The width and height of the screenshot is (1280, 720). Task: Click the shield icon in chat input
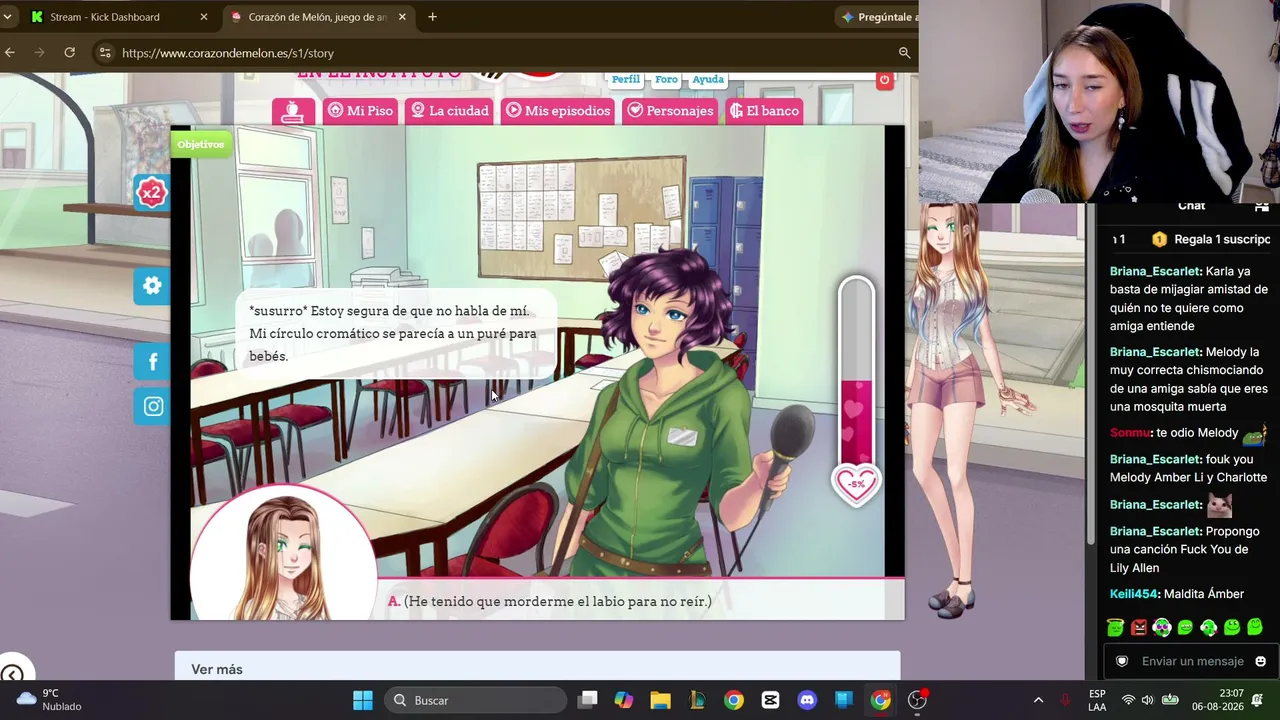tap(1122, 661)
